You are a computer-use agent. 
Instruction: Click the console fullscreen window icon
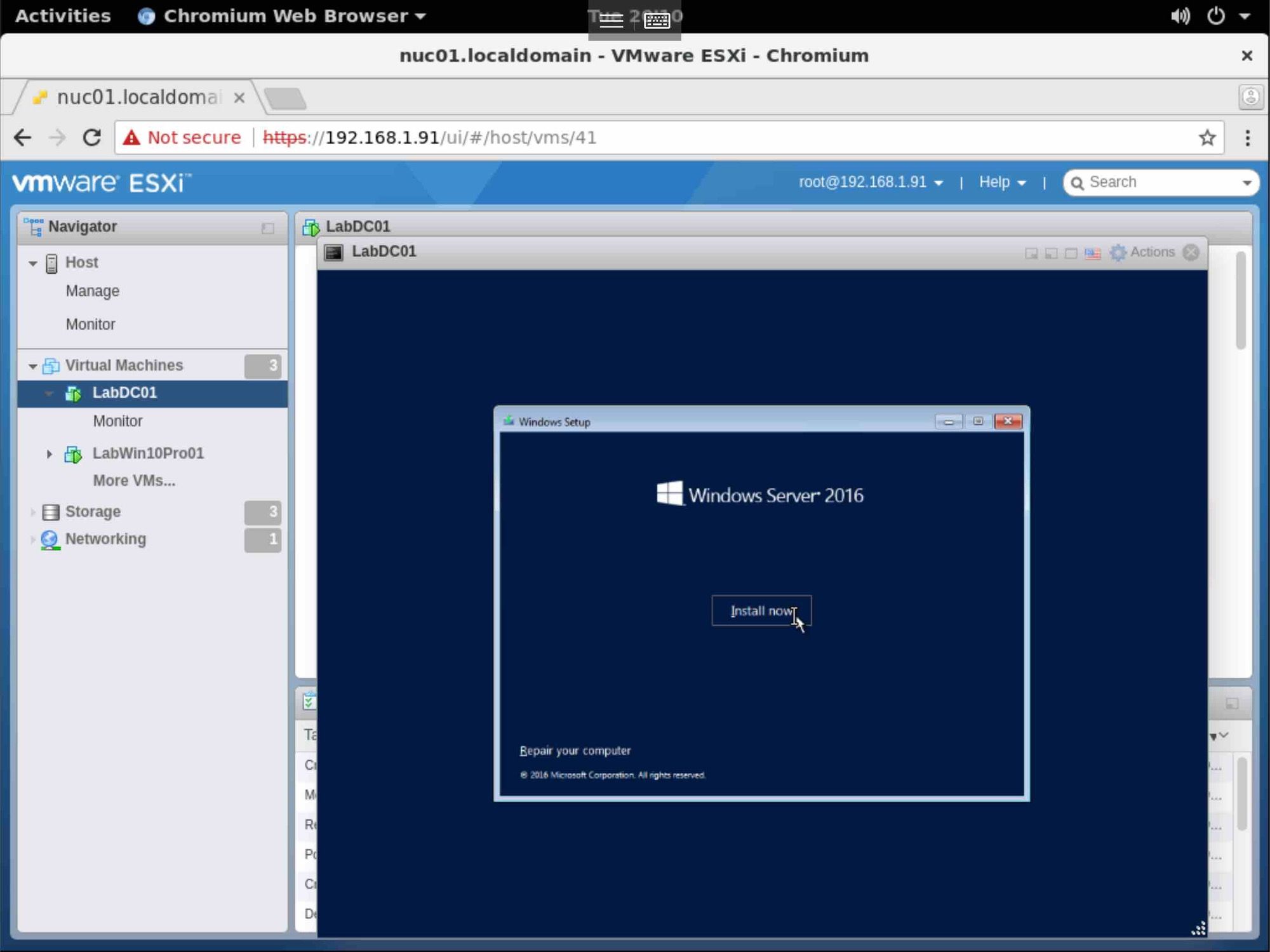1071,253
